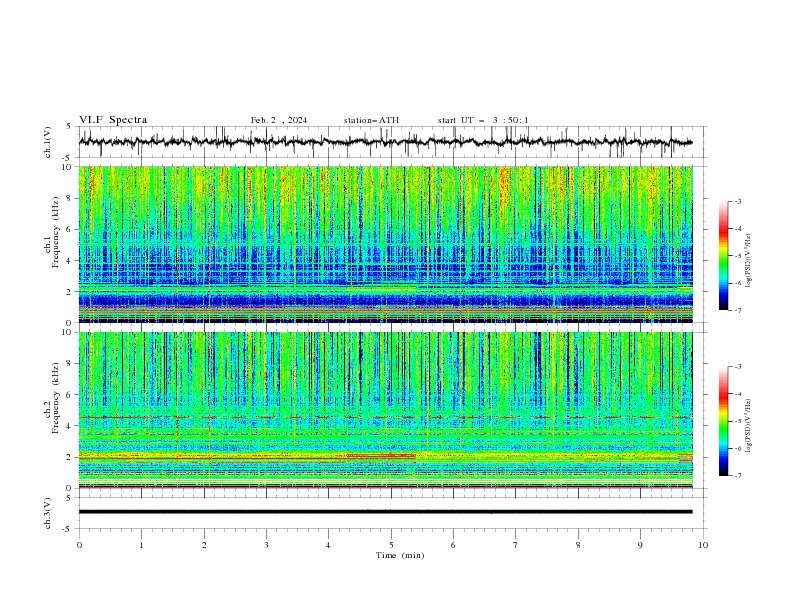
Task: Click the ch.2 PSD color bar
Action: (723, 421)
